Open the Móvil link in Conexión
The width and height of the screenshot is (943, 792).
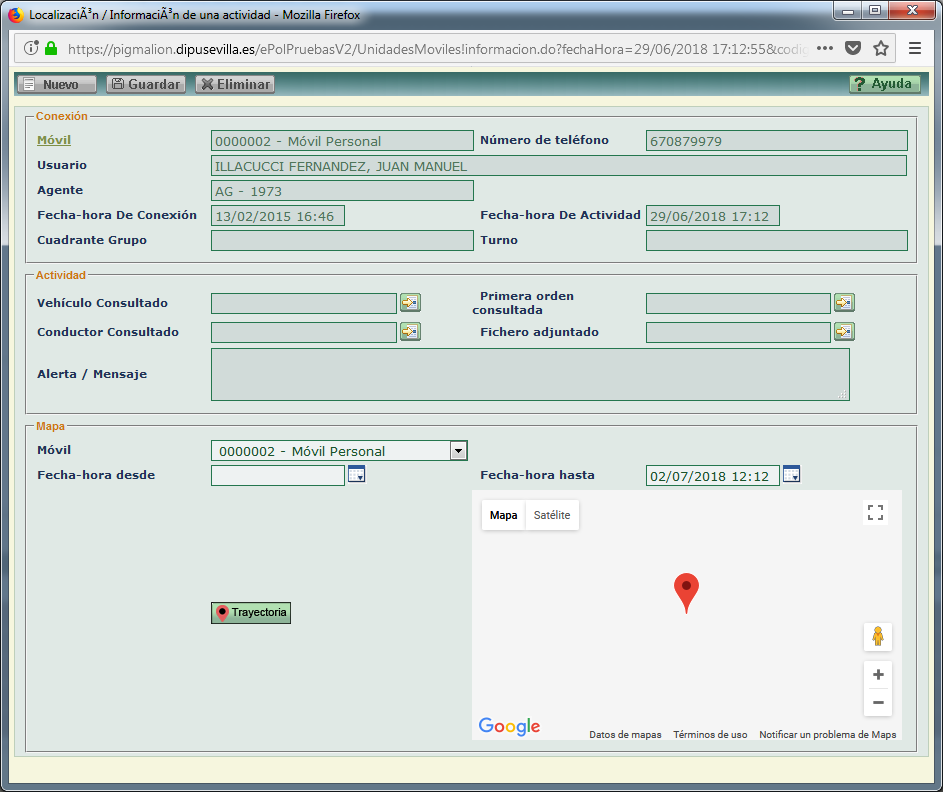(x=54, y=140)
